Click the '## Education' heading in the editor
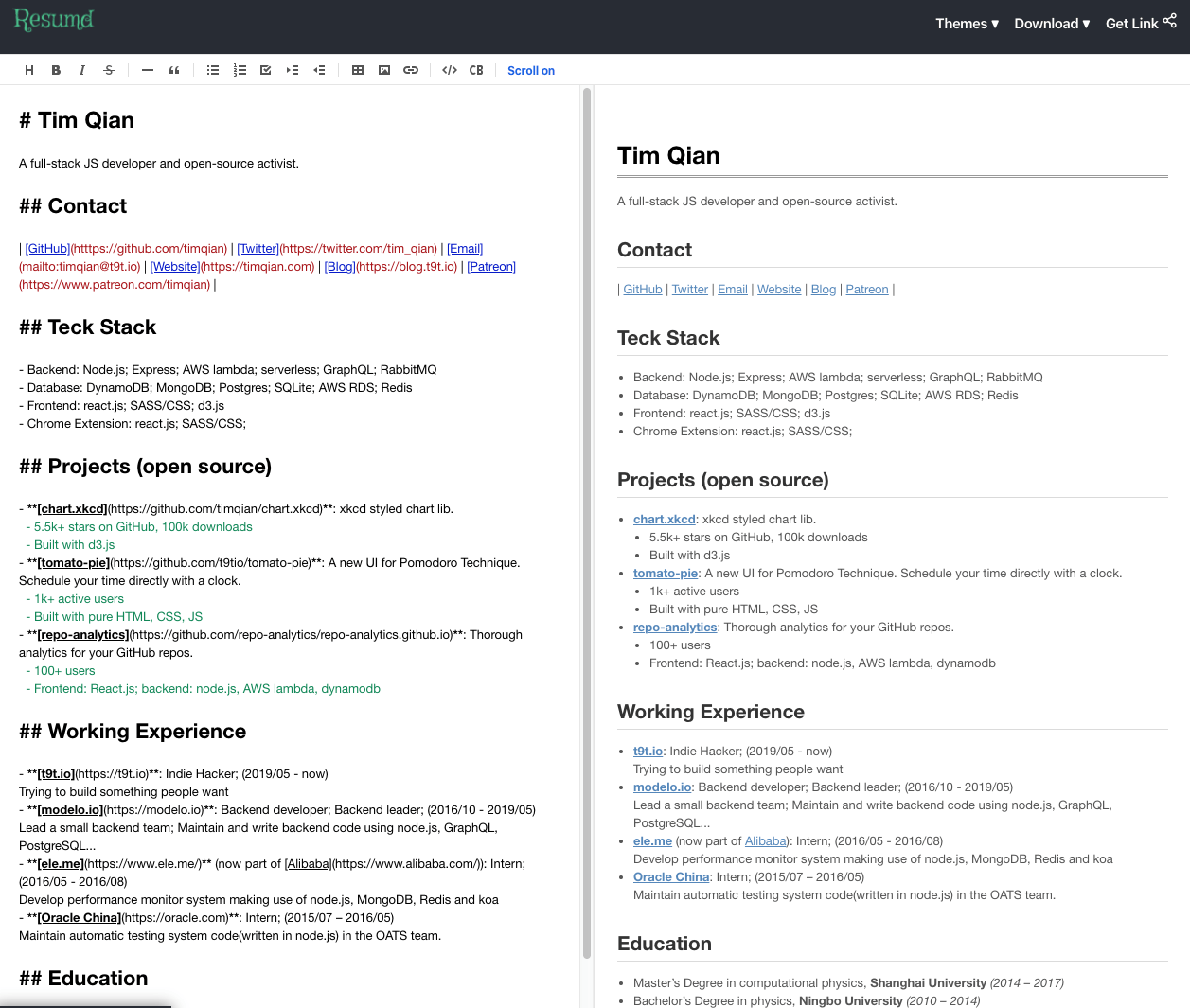 click(x=83, y=979)
